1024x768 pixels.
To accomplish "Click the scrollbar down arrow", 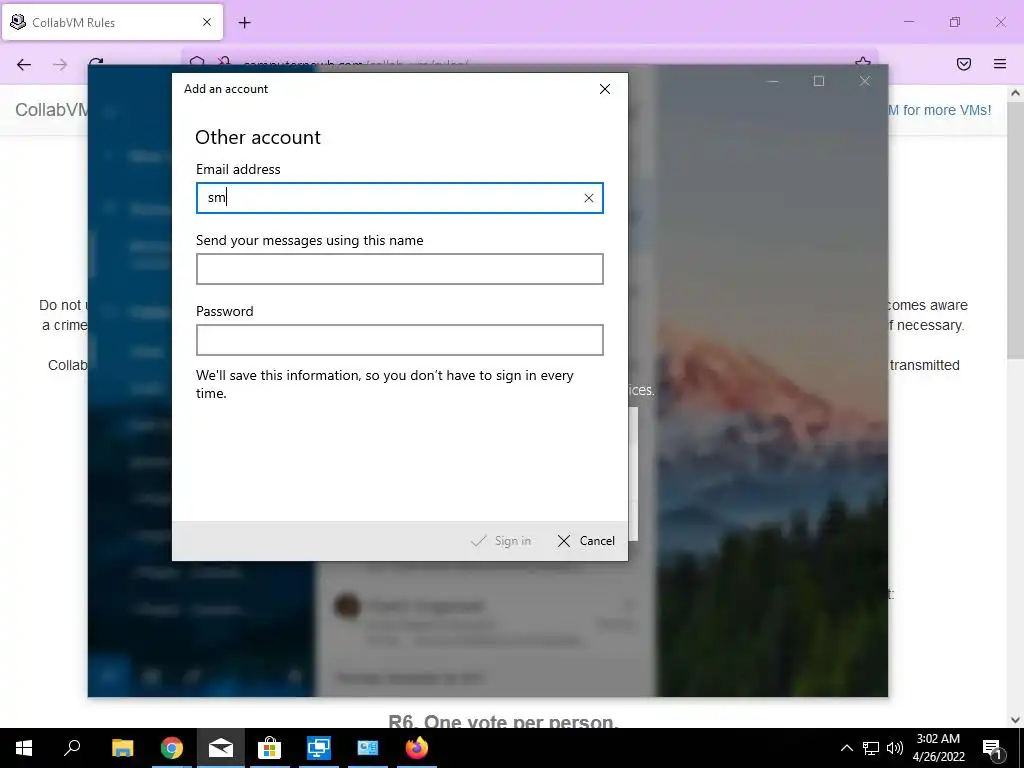I will point(1015,720).
